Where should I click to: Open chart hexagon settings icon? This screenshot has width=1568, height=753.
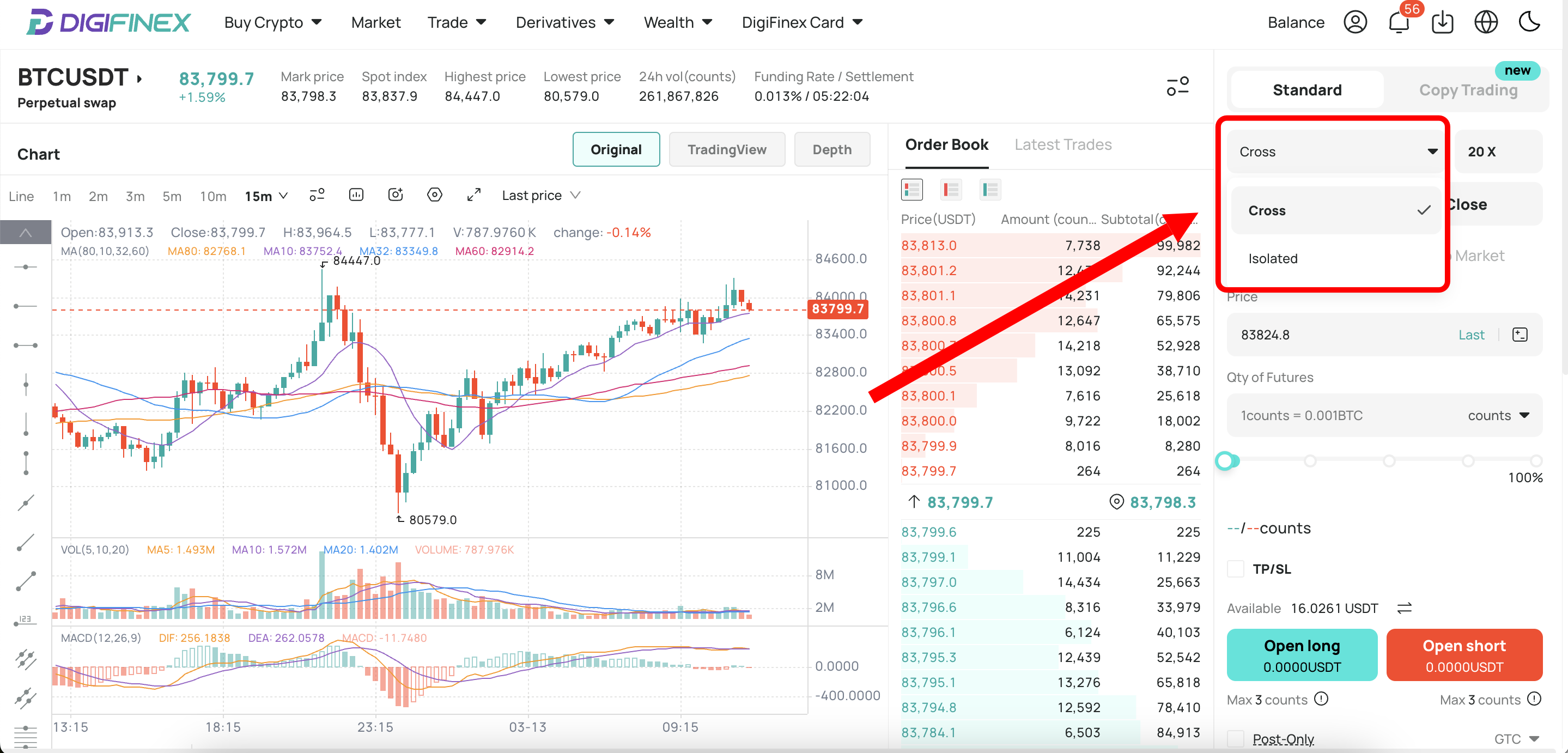point(435,195)
